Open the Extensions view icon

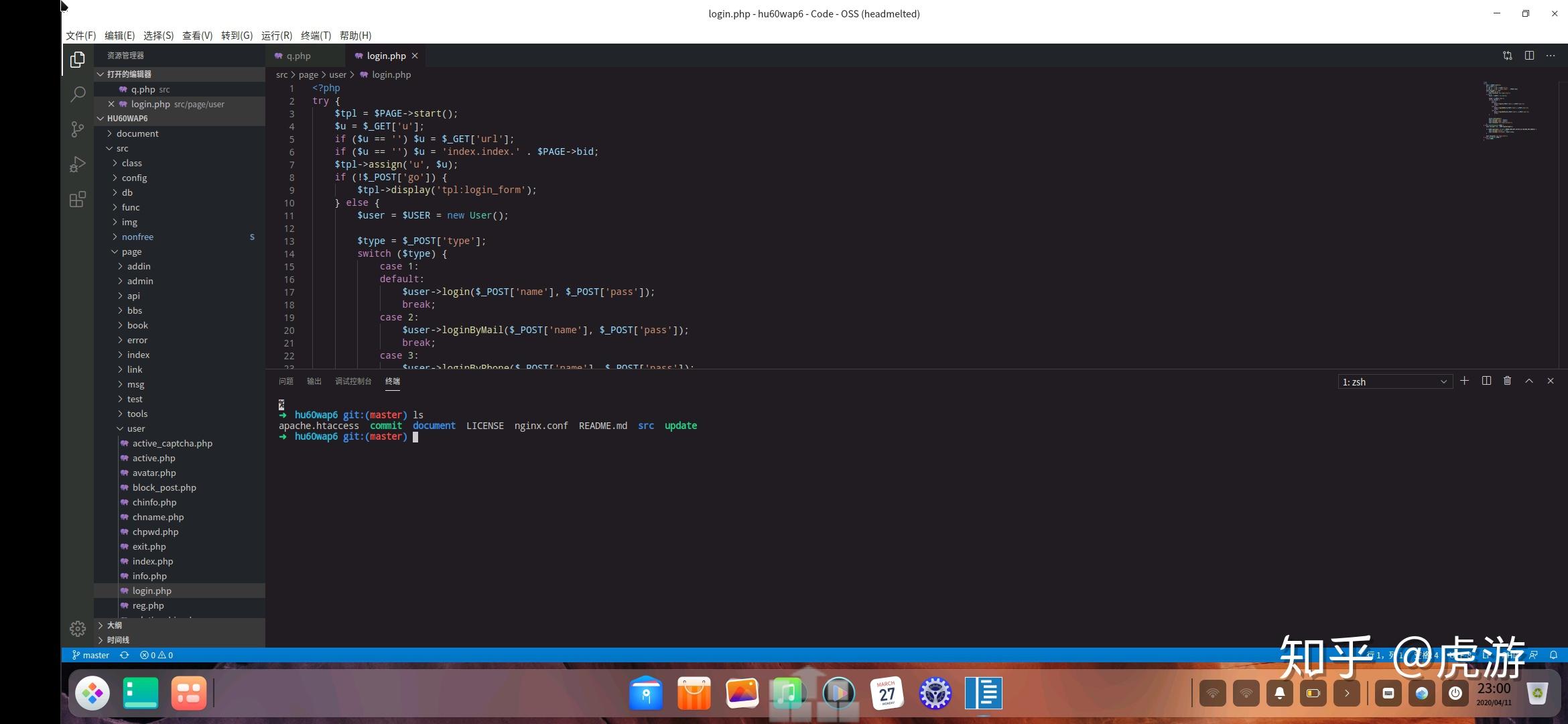(78, 199)
